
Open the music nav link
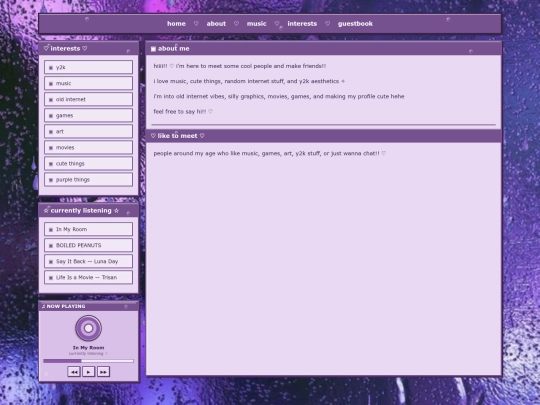256,24
